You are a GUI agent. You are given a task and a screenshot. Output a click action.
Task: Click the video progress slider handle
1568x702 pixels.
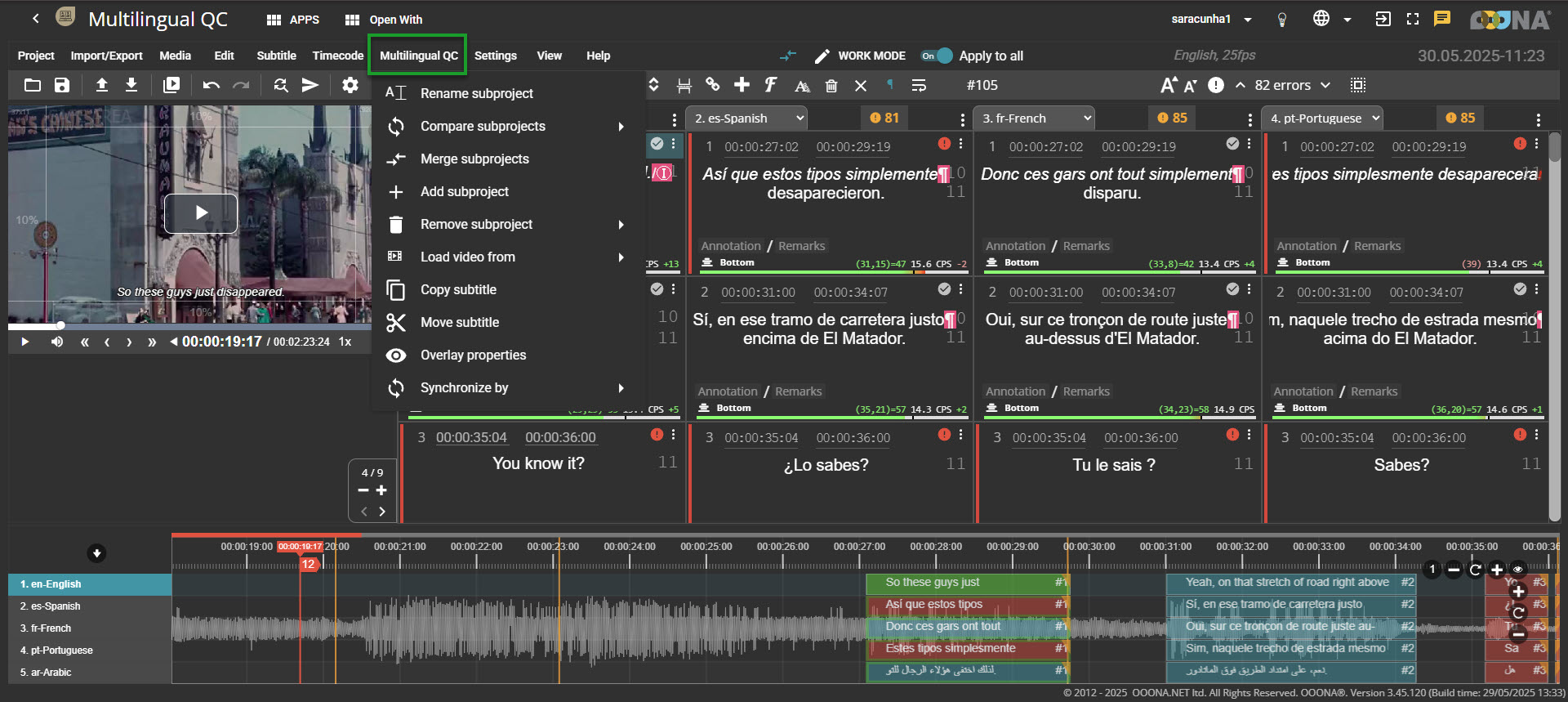(60, 325)
